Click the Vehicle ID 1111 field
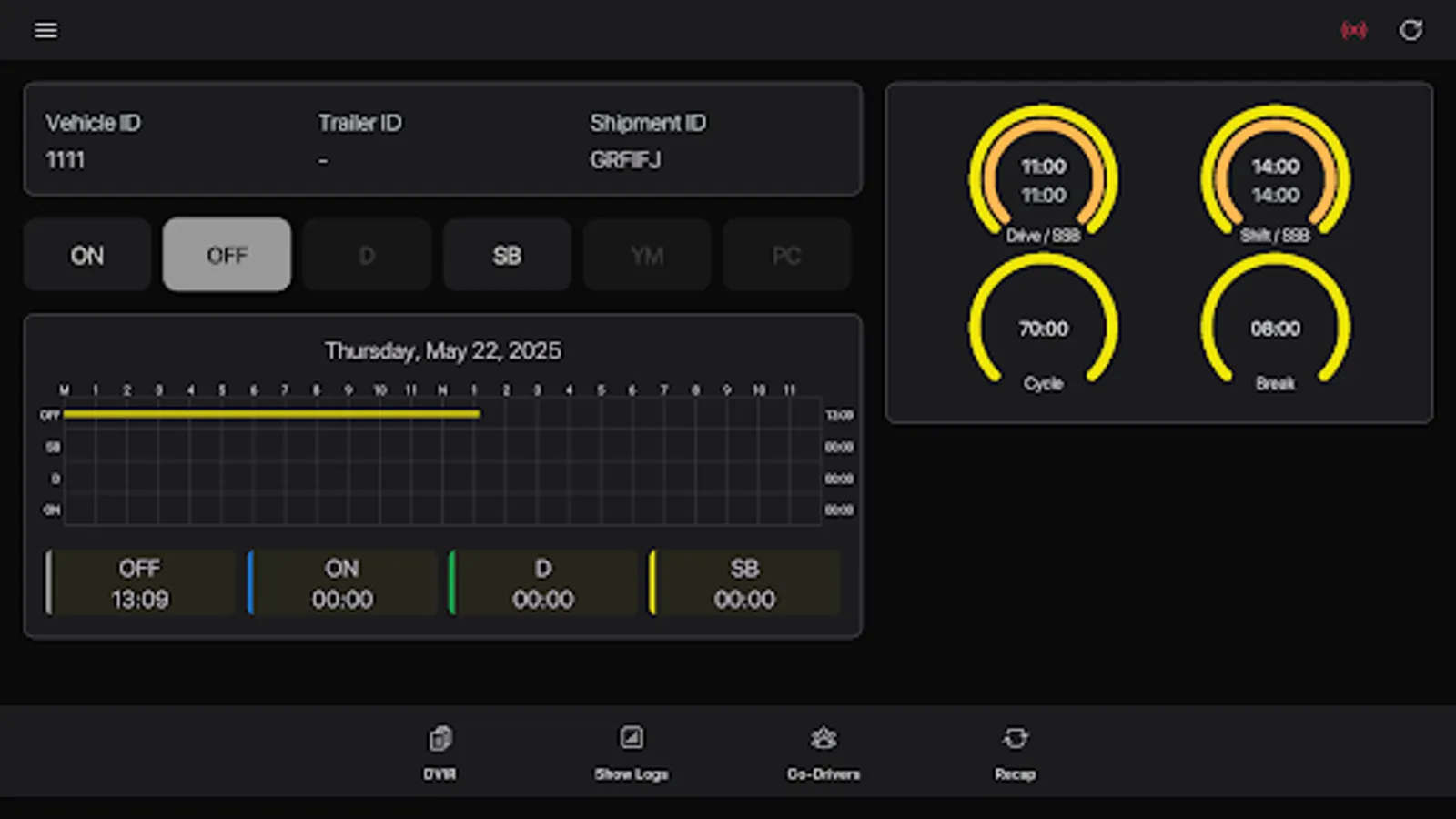The image size is (1456, 819). [65, 160]
